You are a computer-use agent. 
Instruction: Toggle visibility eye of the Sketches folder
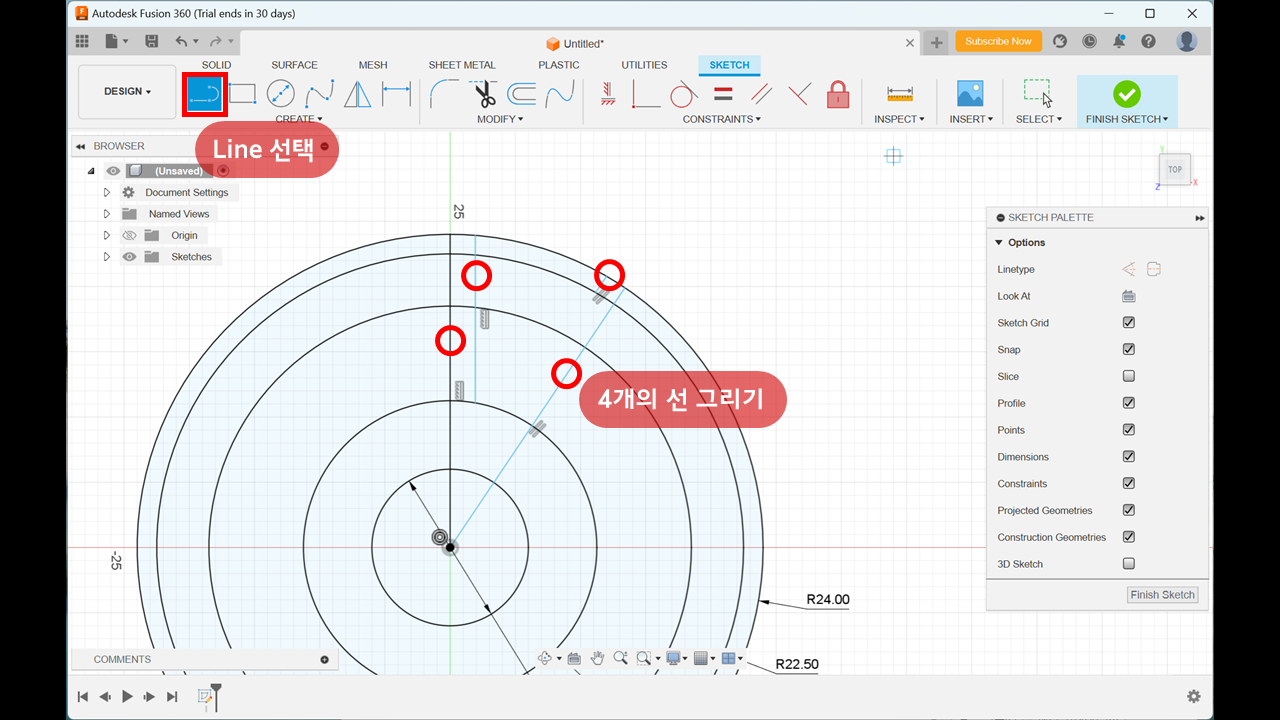(129, 257)
